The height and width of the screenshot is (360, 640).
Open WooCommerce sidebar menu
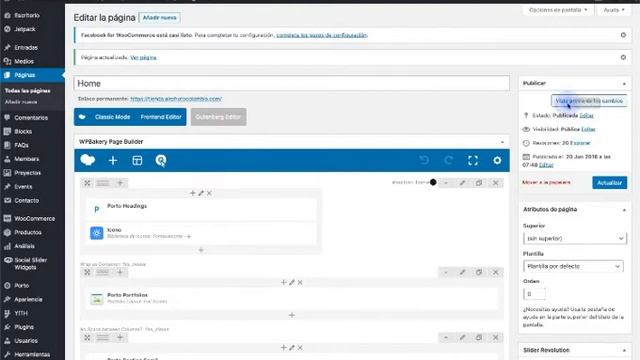[34, 219]
